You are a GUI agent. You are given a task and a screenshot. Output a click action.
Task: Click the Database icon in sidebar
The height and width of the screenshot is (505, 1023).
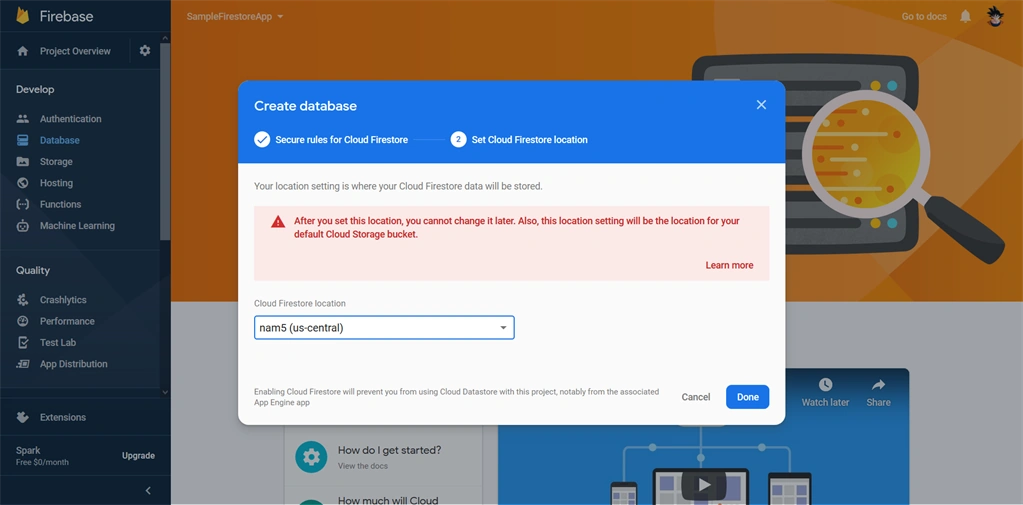click(23, 140)
